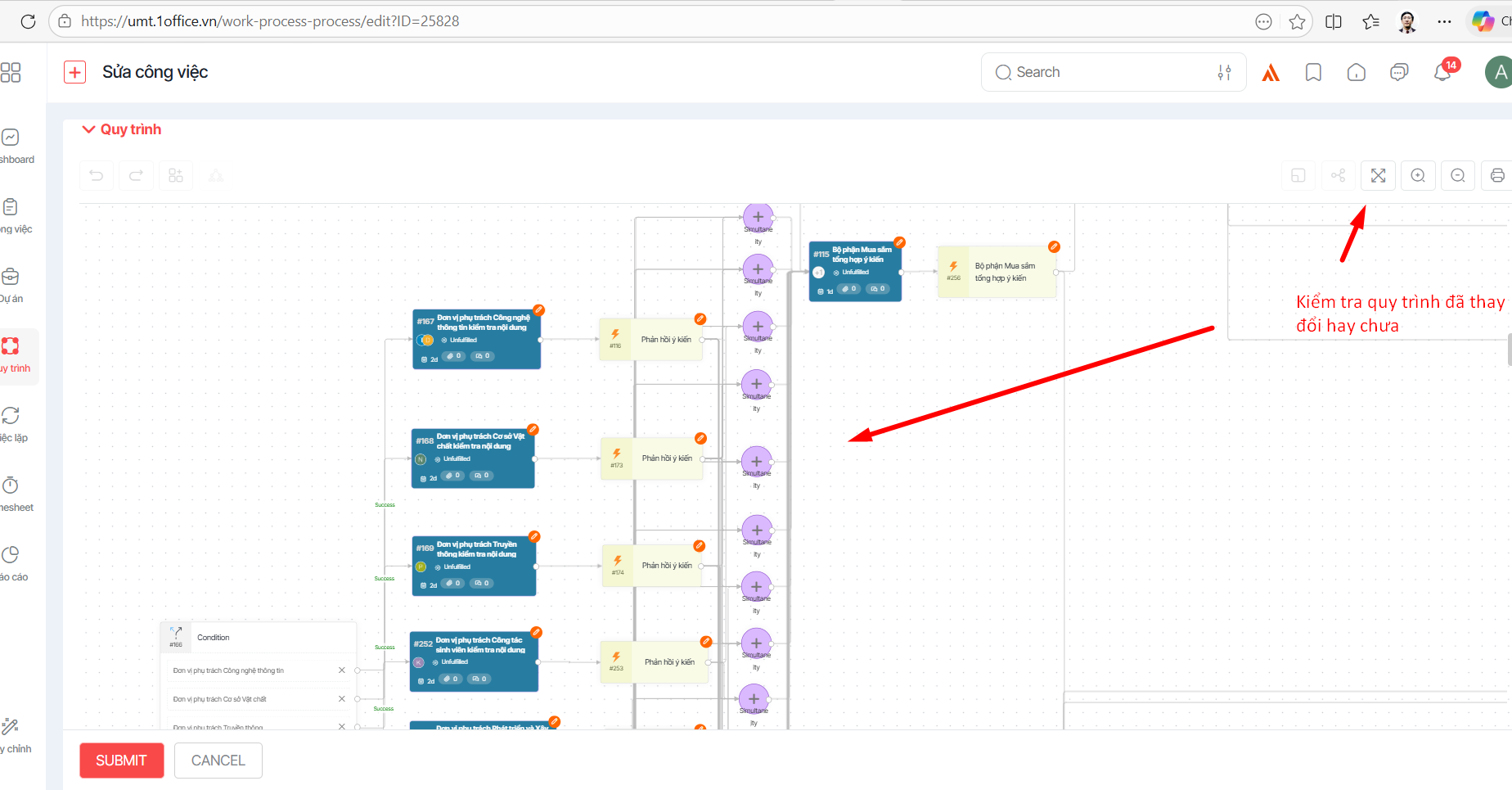The height and width of the screenshot is (790, 1512).
Task: Open Dự án in left sidebar
Action: click(x=11, y=284)
